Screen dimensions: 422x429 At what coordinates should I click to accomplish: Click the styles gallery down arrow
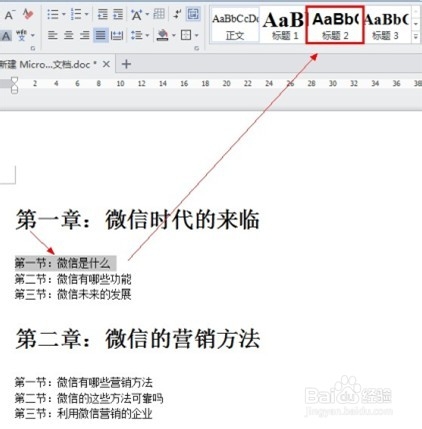[x=416, y=24]
